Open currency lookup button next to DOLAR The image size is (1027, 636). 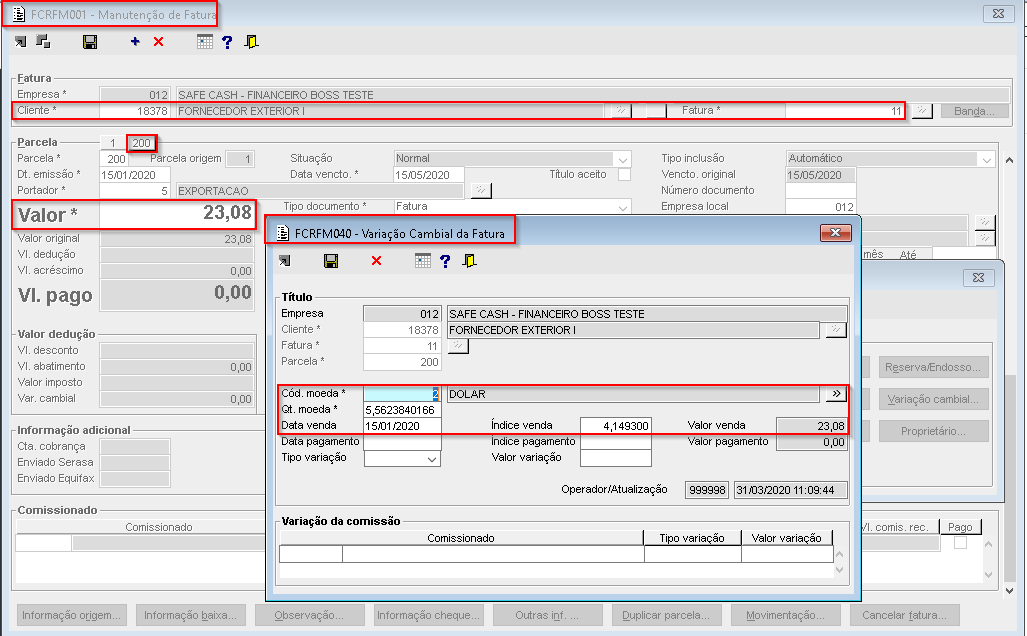tap(835, 395)
